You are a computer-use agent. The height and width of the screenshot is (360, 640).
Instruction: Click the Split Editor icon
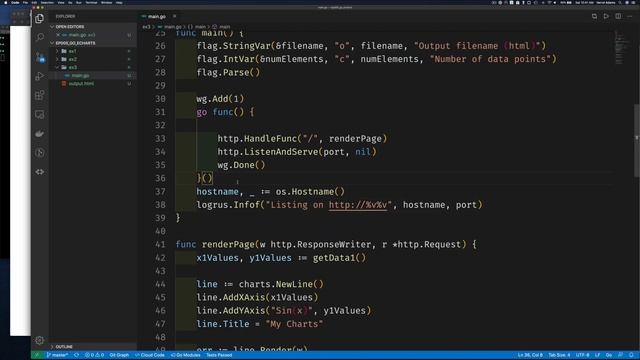[x=618, y=16]
